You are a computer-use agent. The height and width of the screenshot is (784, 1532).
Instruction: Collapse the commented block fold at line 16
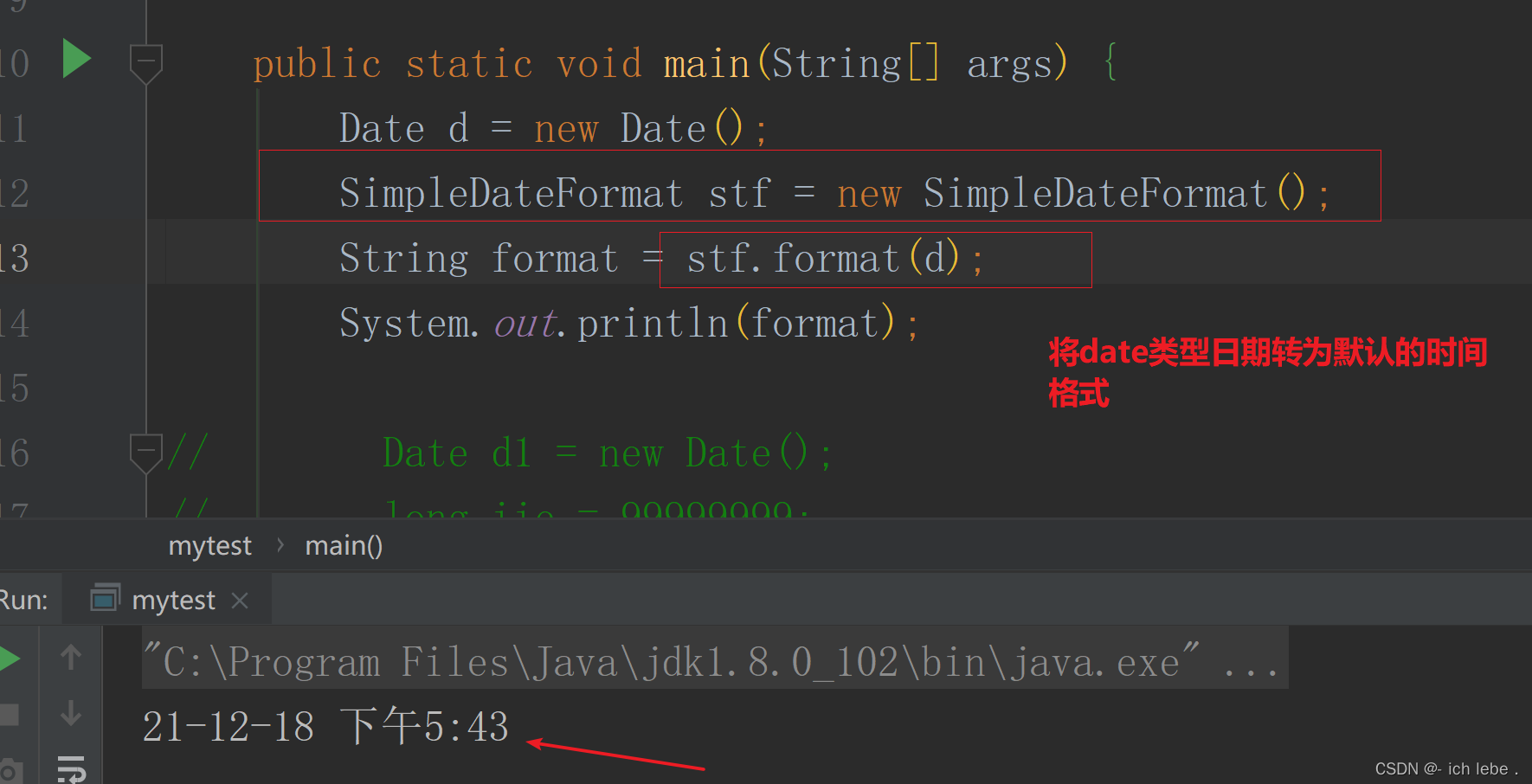(x=145, y=452)
